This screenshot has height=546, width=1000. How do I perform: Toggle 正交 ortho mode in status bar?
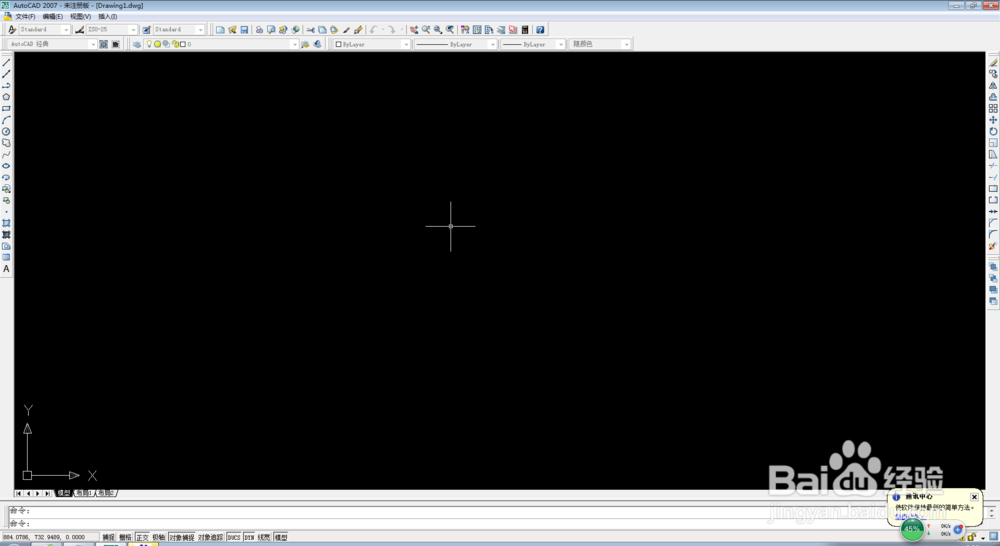click(x=142, y=537)
